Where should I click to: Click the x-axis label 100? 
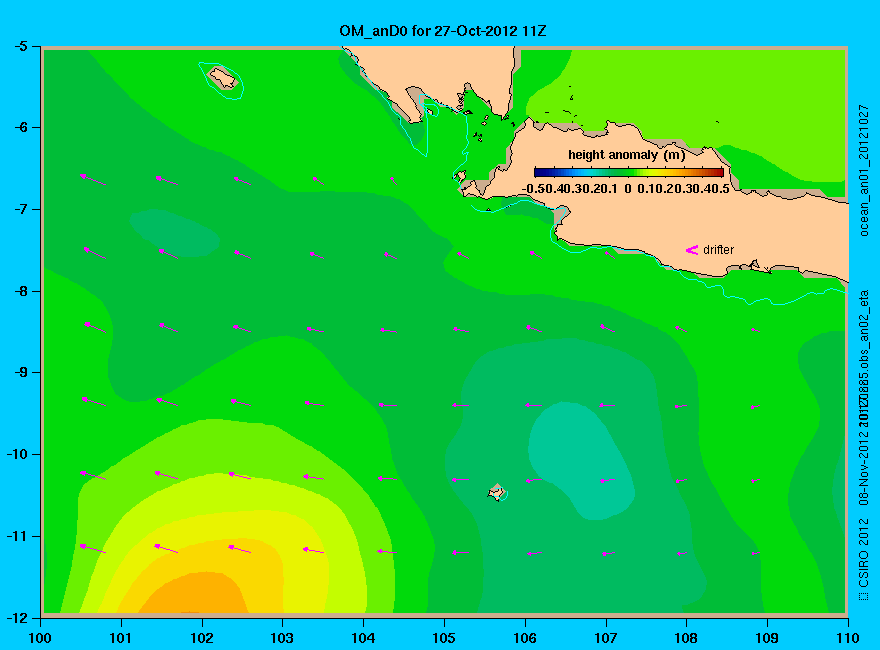click(40, 638)
